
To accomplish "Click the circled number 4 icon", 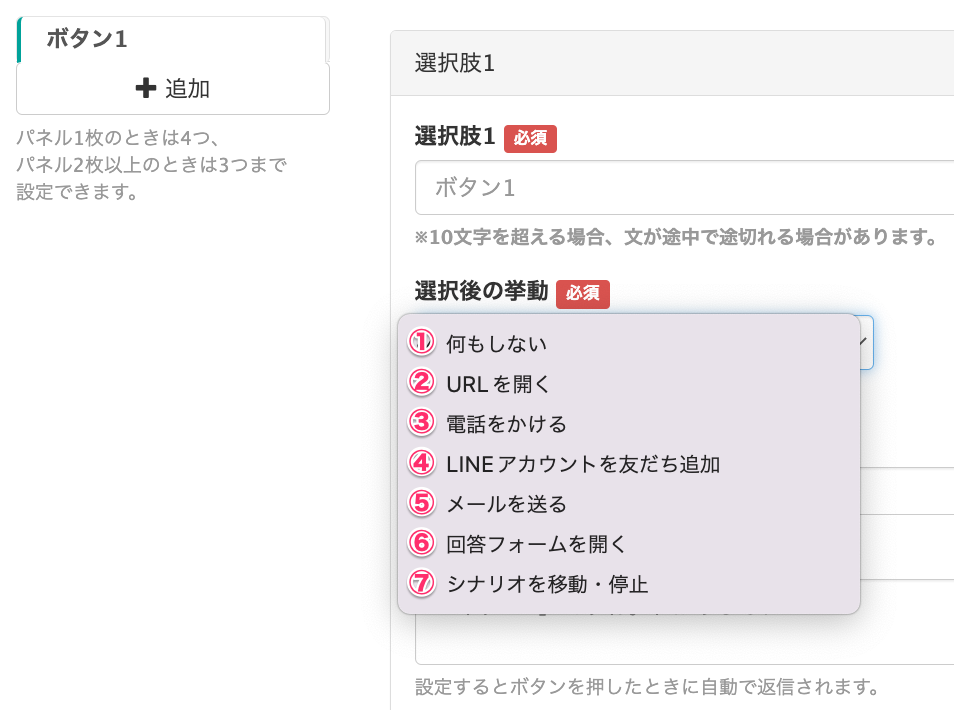I will pyautogui.click(x=422, y=463).
